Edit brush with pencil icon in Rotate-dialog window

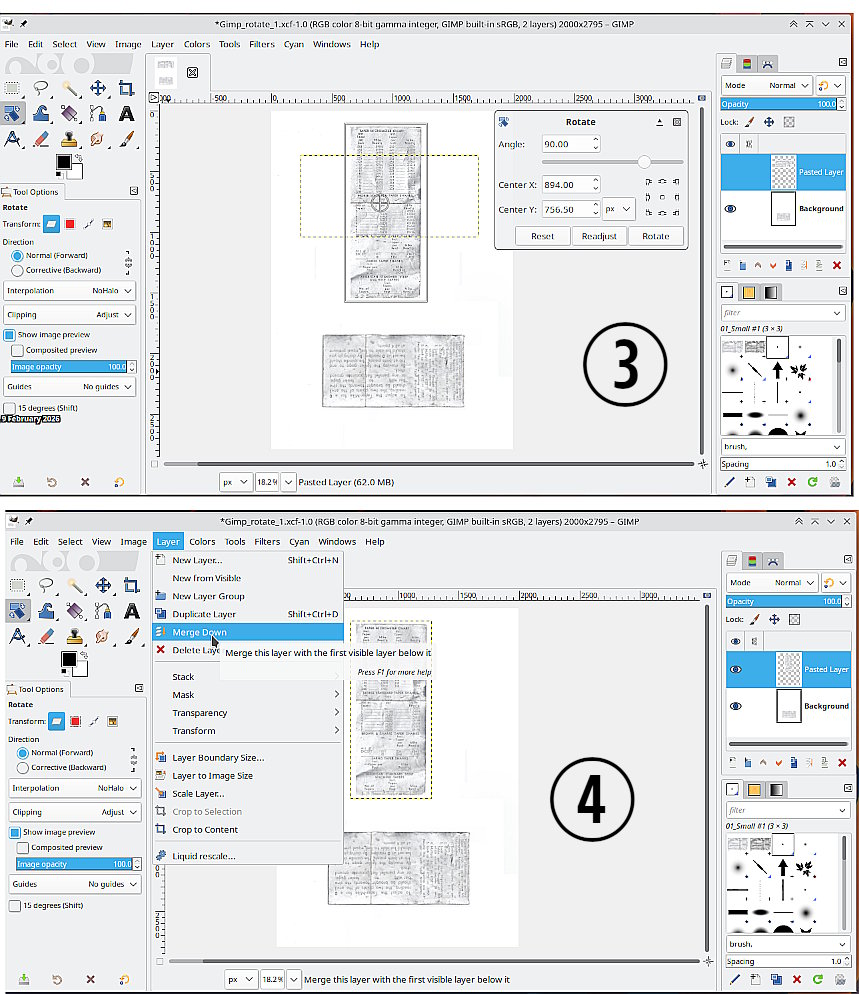(x=730, y=482)
